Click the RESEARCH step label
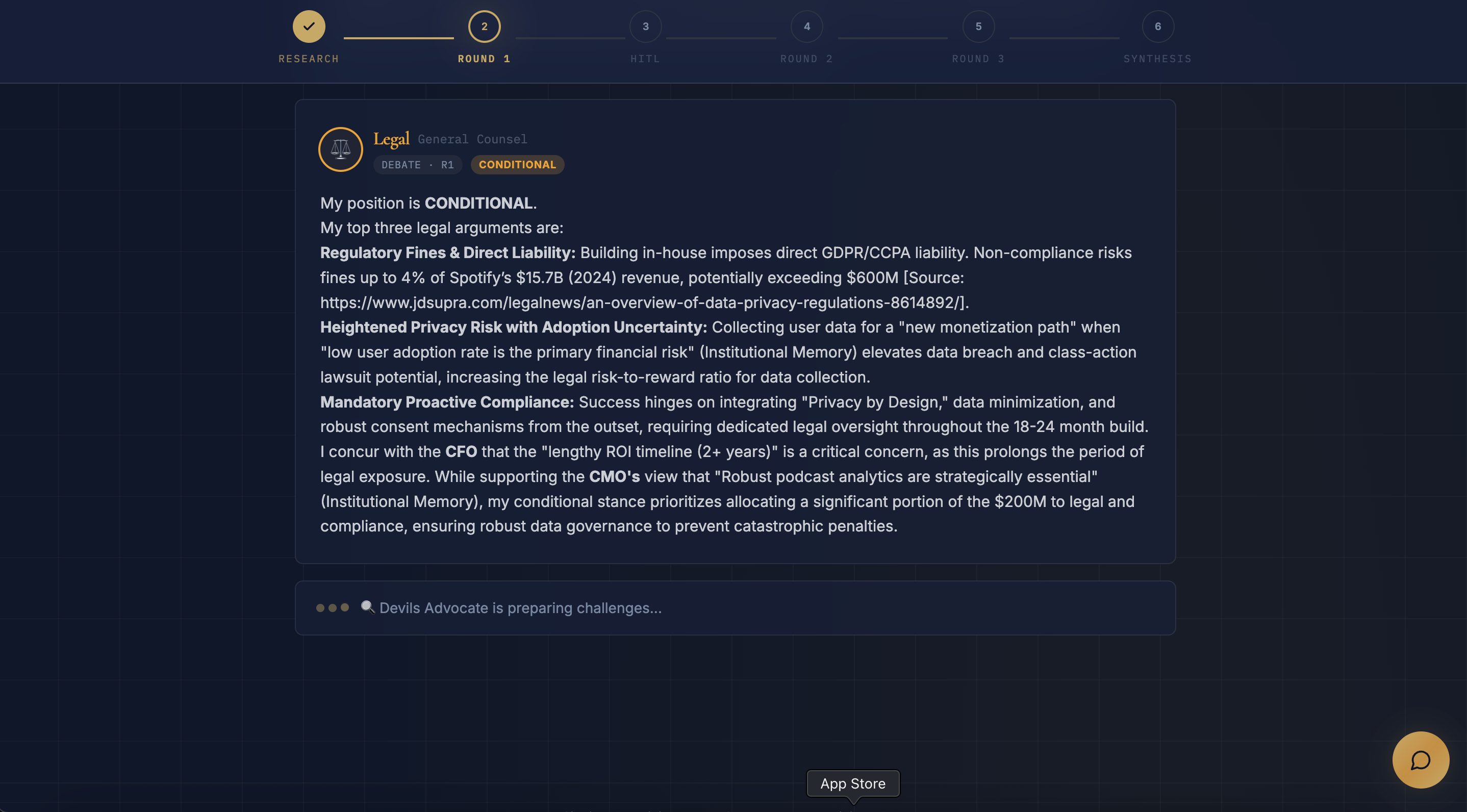 pos(309,59)
